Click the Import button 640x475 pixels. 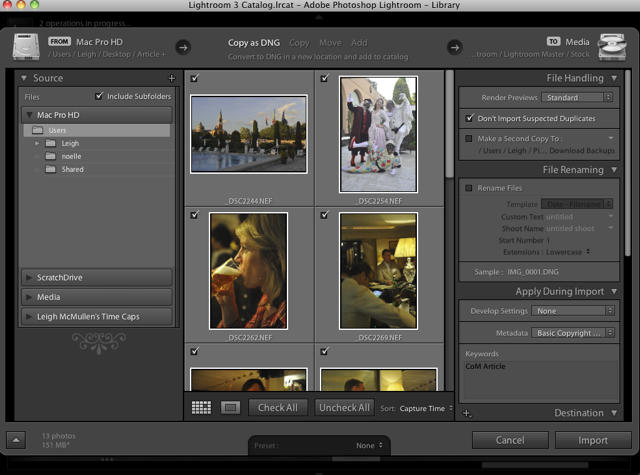tap(592, 440)
